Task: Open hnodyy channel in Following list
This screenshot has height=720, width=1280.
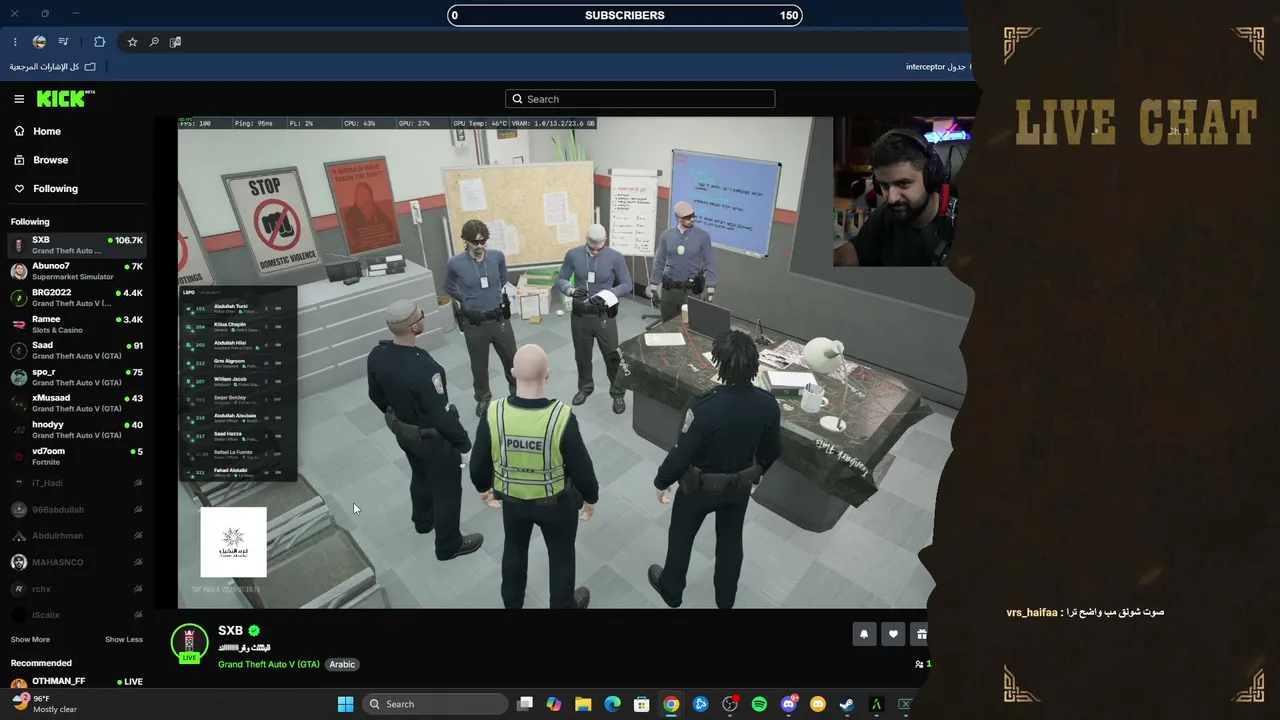Action: pyautogui.click(x=77, y=429)
